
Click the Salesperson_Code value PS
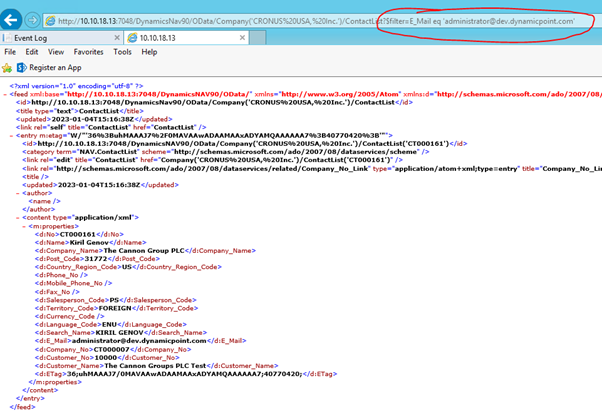pyautogui.click(x=114, y=300)
